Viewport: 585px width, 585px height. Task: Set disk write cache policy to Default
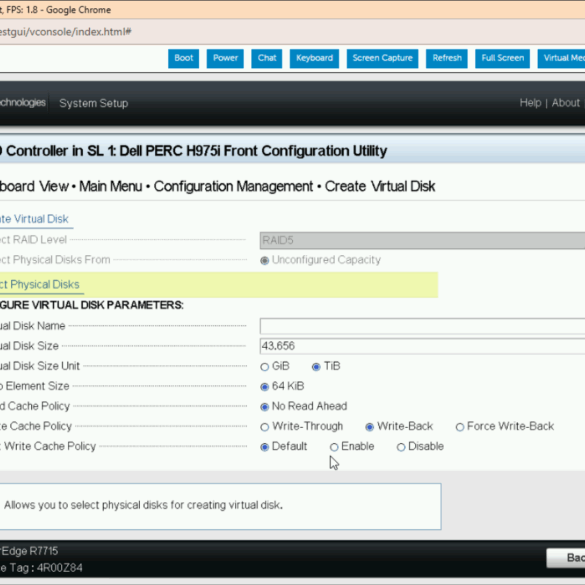265,447
